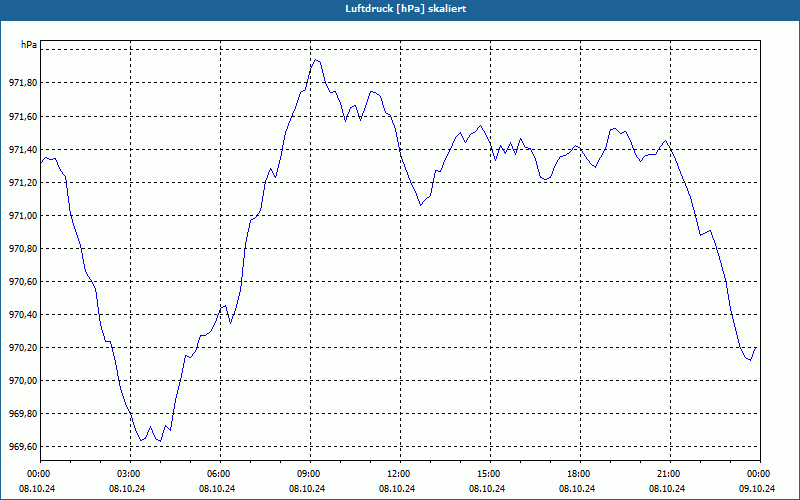Viewport: 800px width, 500px height.
Task: Click the 969,80 y-axis label
Action: (24, 414)
